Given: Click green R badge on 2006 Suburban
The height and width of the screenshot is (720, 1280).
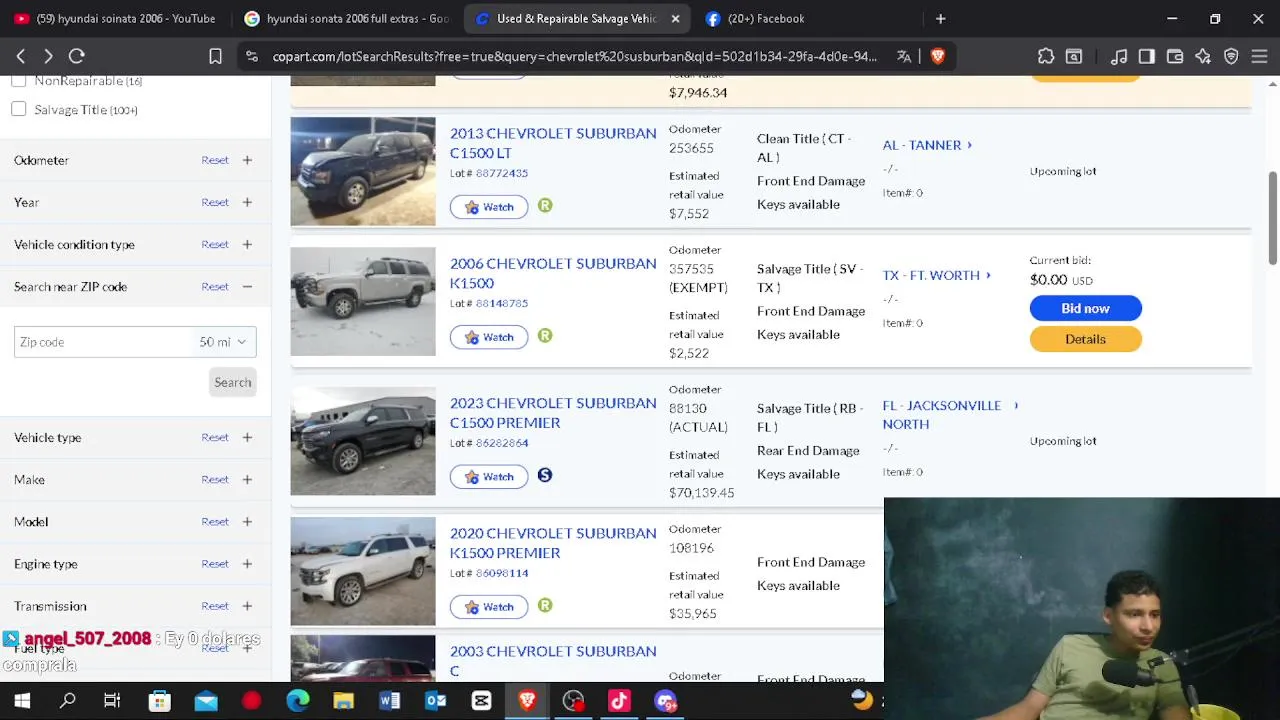Looking at the screenshot, I should [x=545, y=335].
